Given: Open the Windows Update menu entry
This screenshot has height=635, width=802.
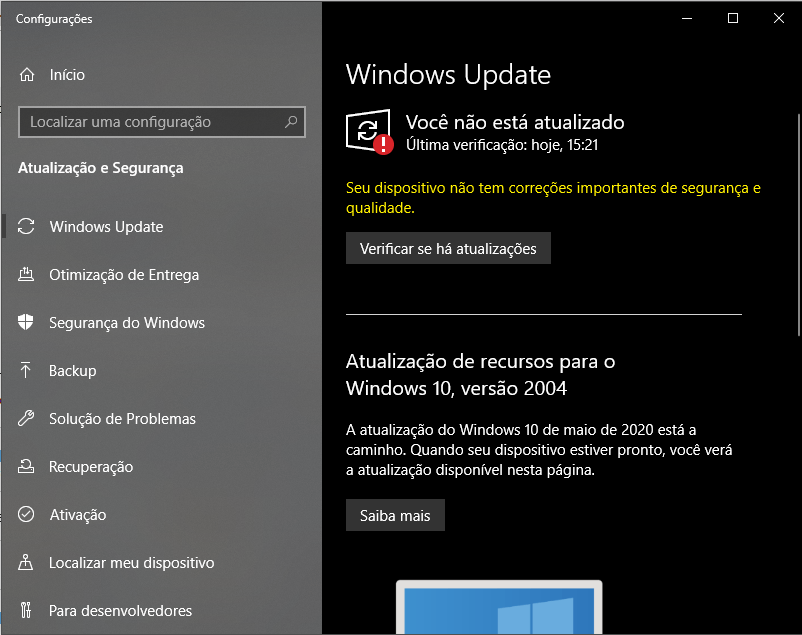Looking at the screenshot, I should pos(162,227).
